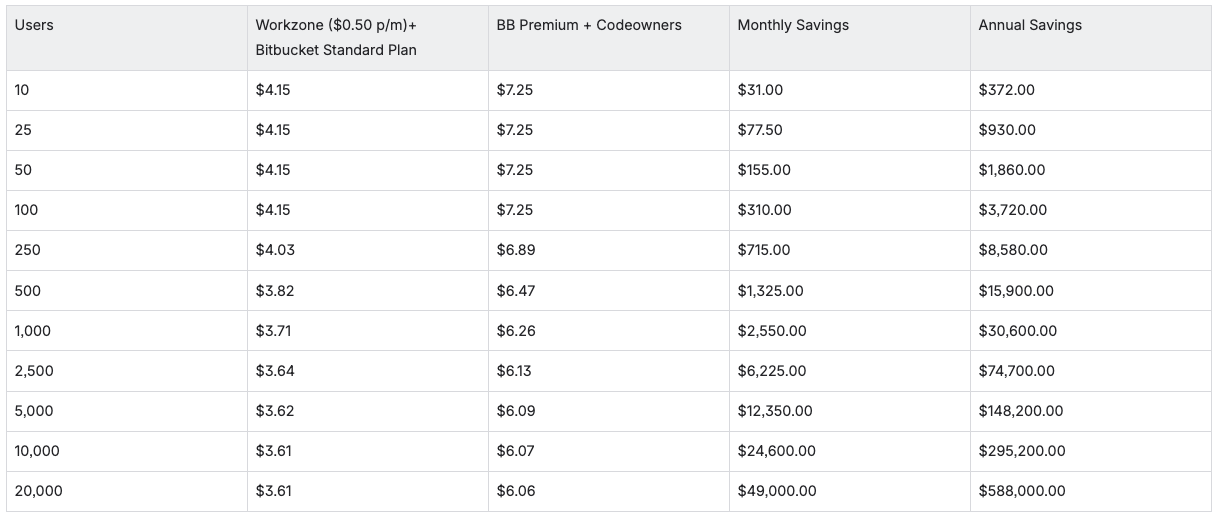
Task: Click the $4.03 Workzone price cell
Action: 275,250
